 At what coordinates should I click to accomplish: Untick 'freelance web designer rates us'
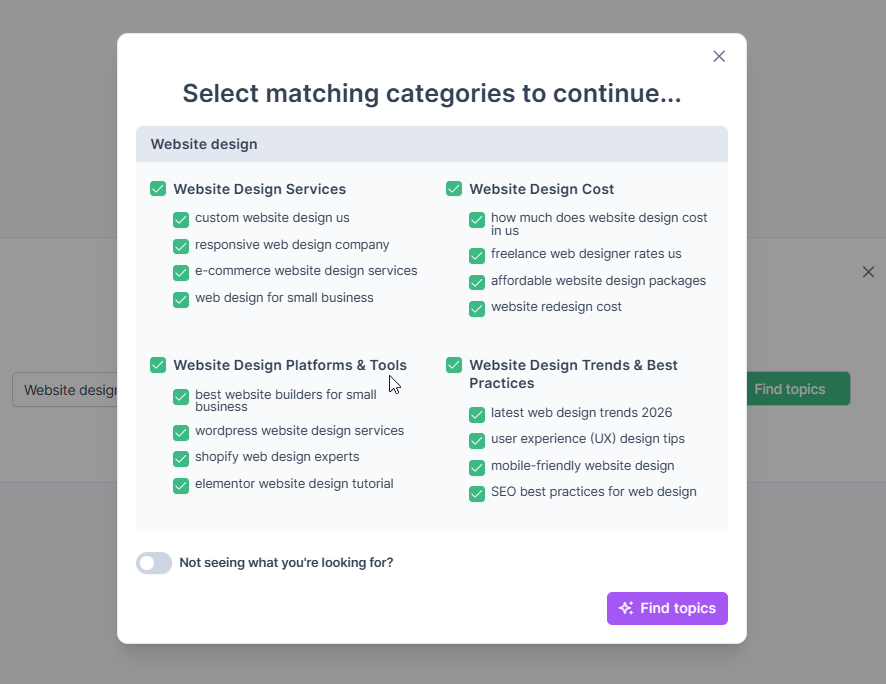point(477,256)
